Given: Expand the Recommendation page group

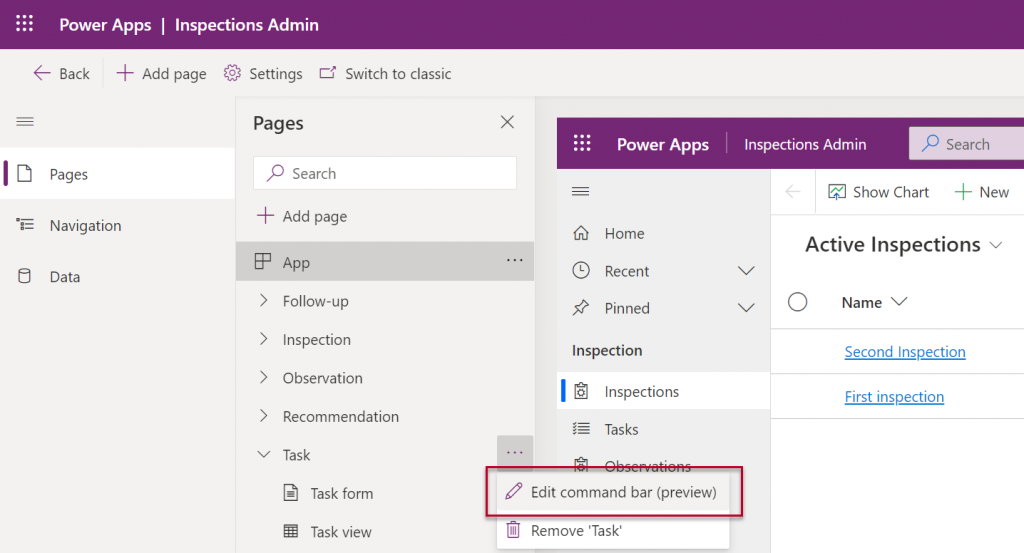Looking at the screenshot, I should [264, 416].
